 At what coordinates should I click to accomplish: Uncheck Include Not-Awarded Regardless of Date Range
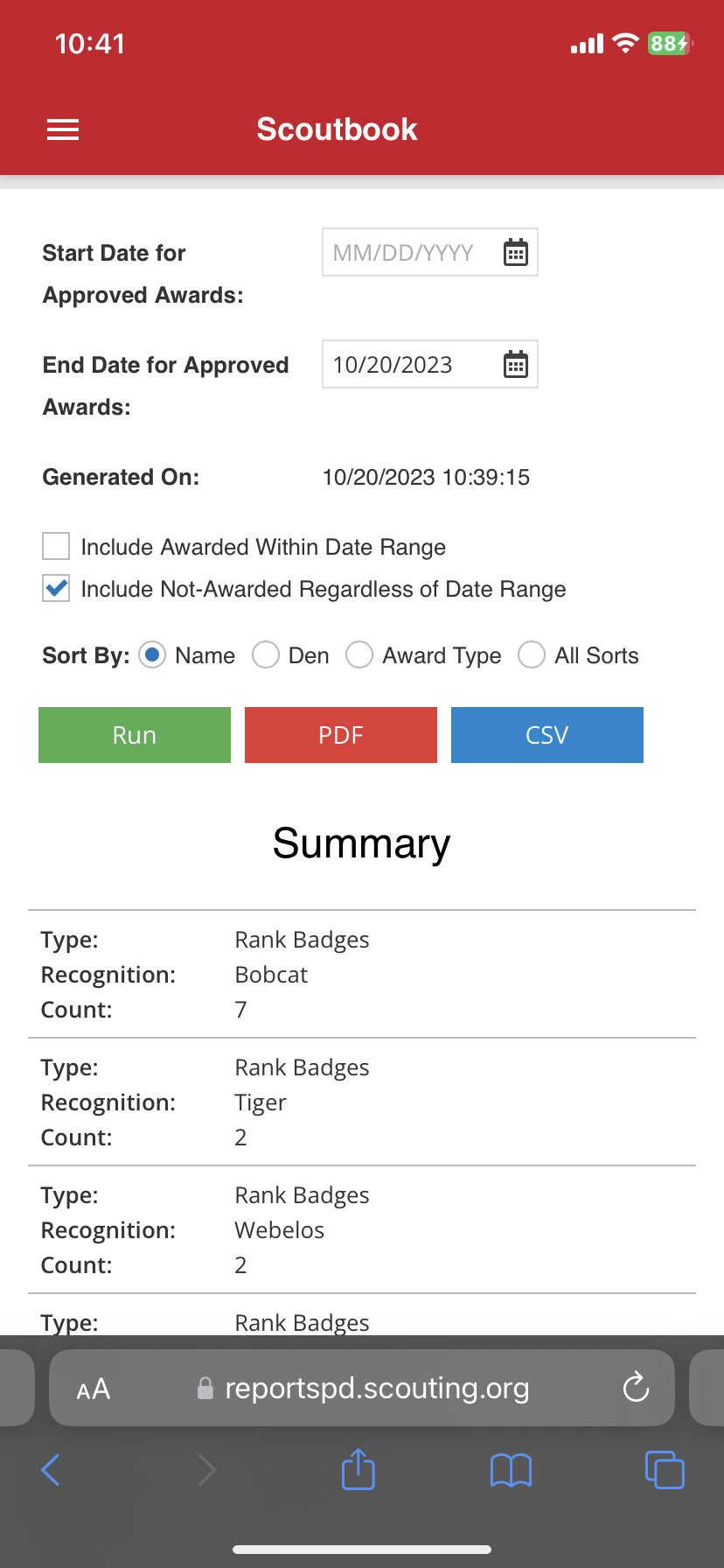pos(56,588)
